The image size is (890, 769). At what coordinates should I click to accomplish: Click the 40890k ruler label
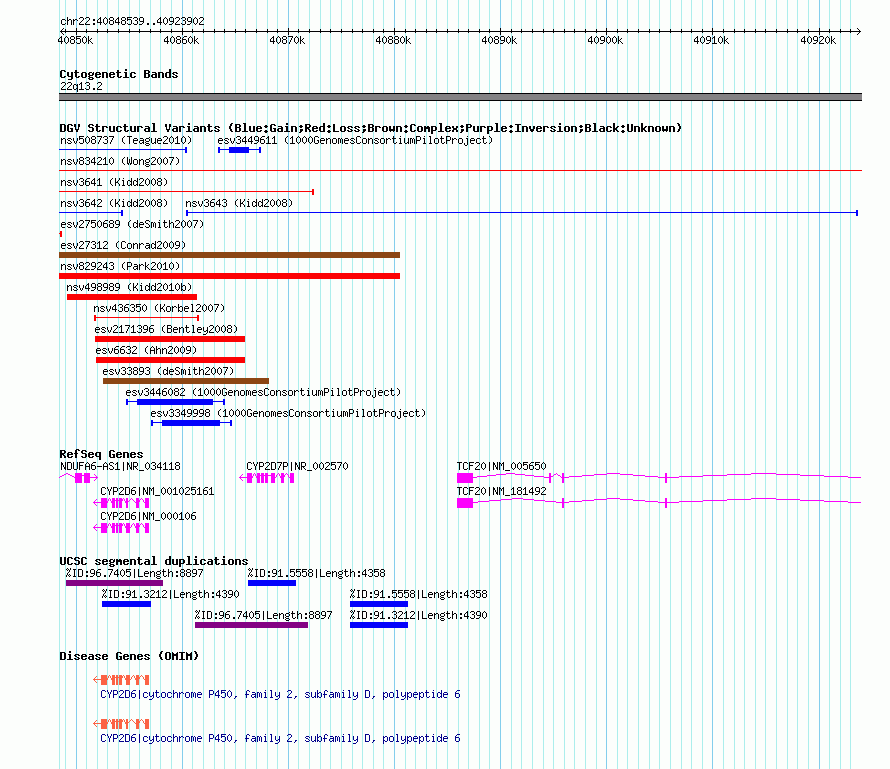click(499, 40)
